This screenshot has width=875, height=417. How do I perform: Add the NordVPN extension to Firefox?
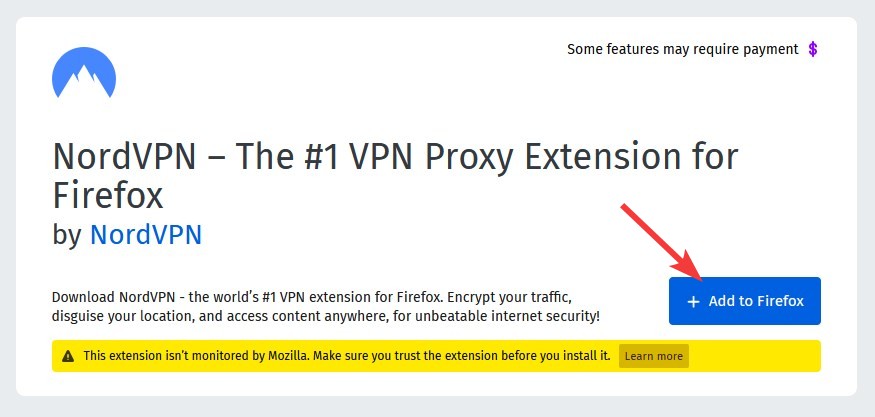tap(744, 301)
